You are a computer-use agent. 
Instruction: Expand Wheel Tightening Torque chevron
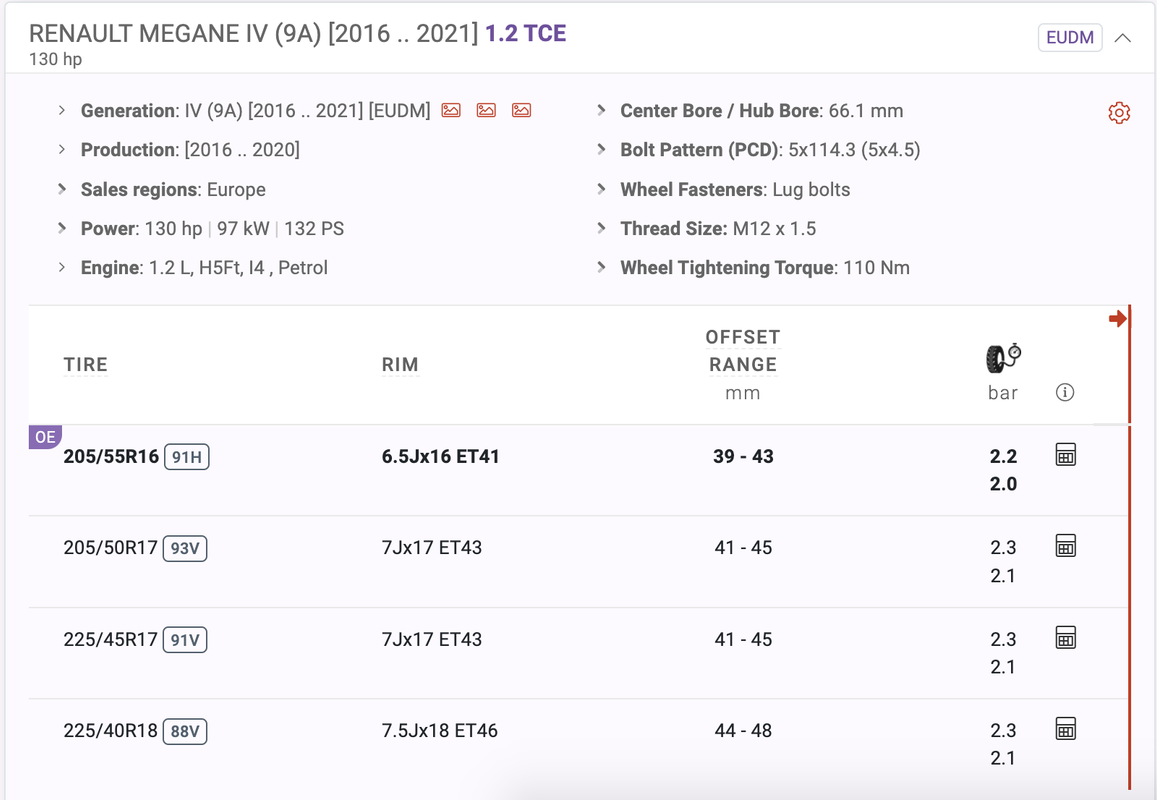601,267
